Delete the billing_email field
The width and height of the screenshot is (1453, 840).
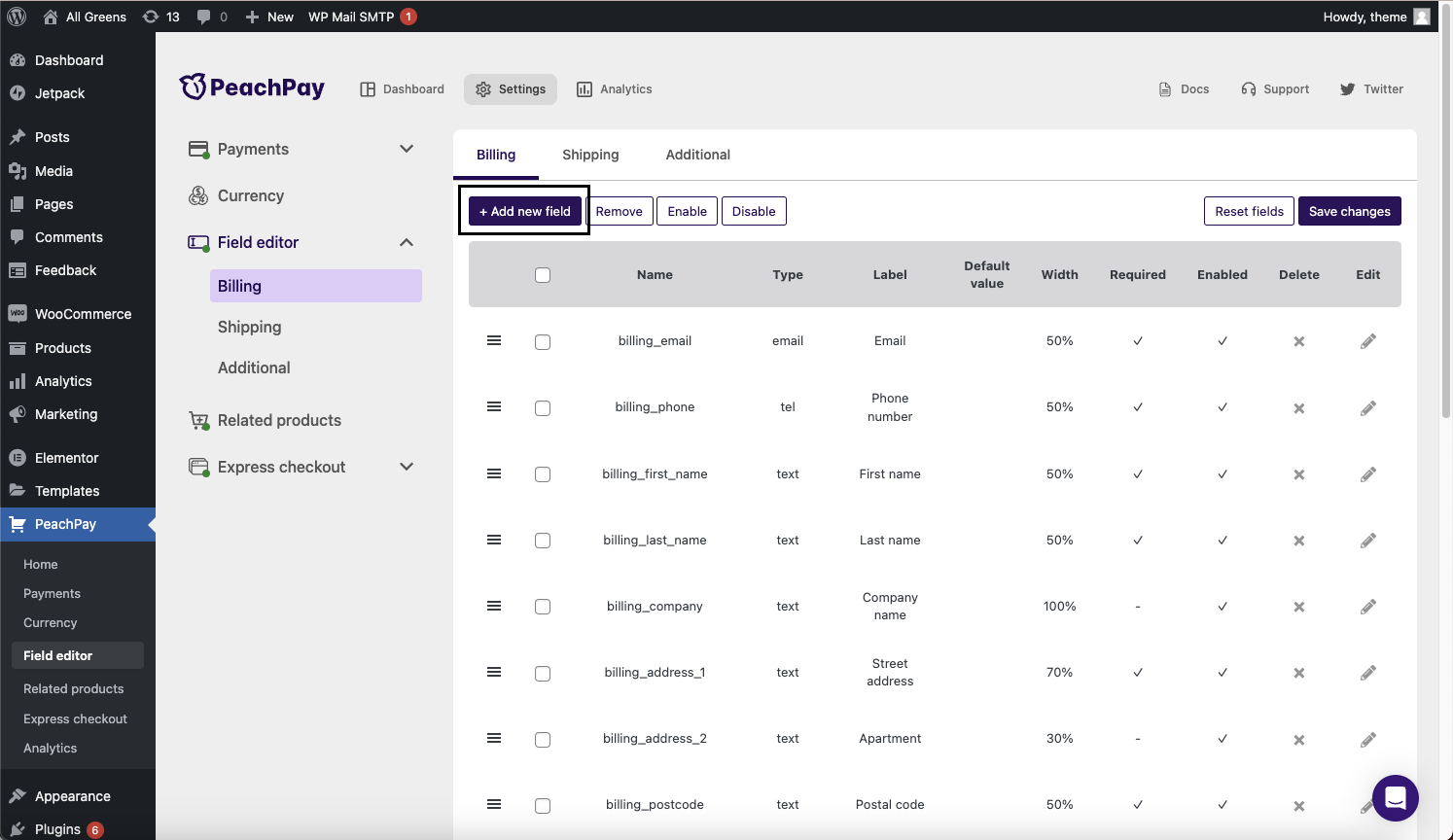tap(1298, 341)
